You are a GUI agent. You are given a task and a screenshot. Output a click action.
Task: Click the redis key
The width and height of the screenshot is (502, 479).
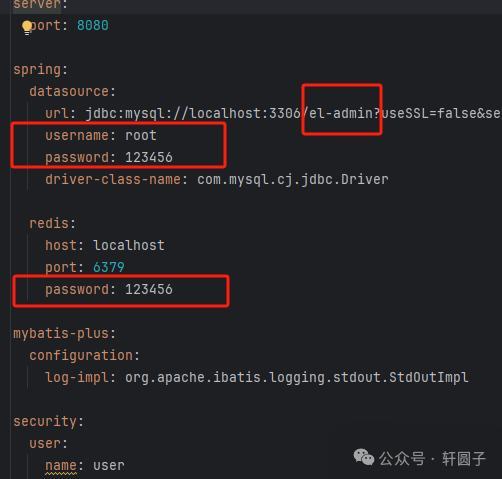coord(49,223)
